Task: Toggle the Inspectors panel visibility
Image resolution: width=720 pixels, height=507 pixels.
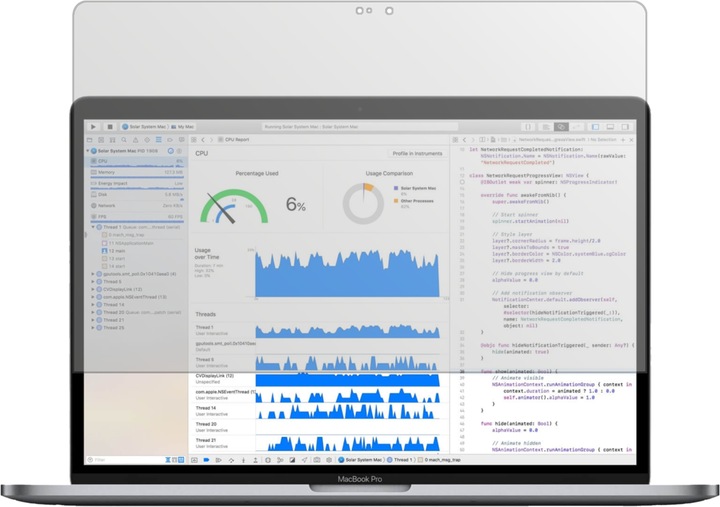Action: [x=625, y=127]
